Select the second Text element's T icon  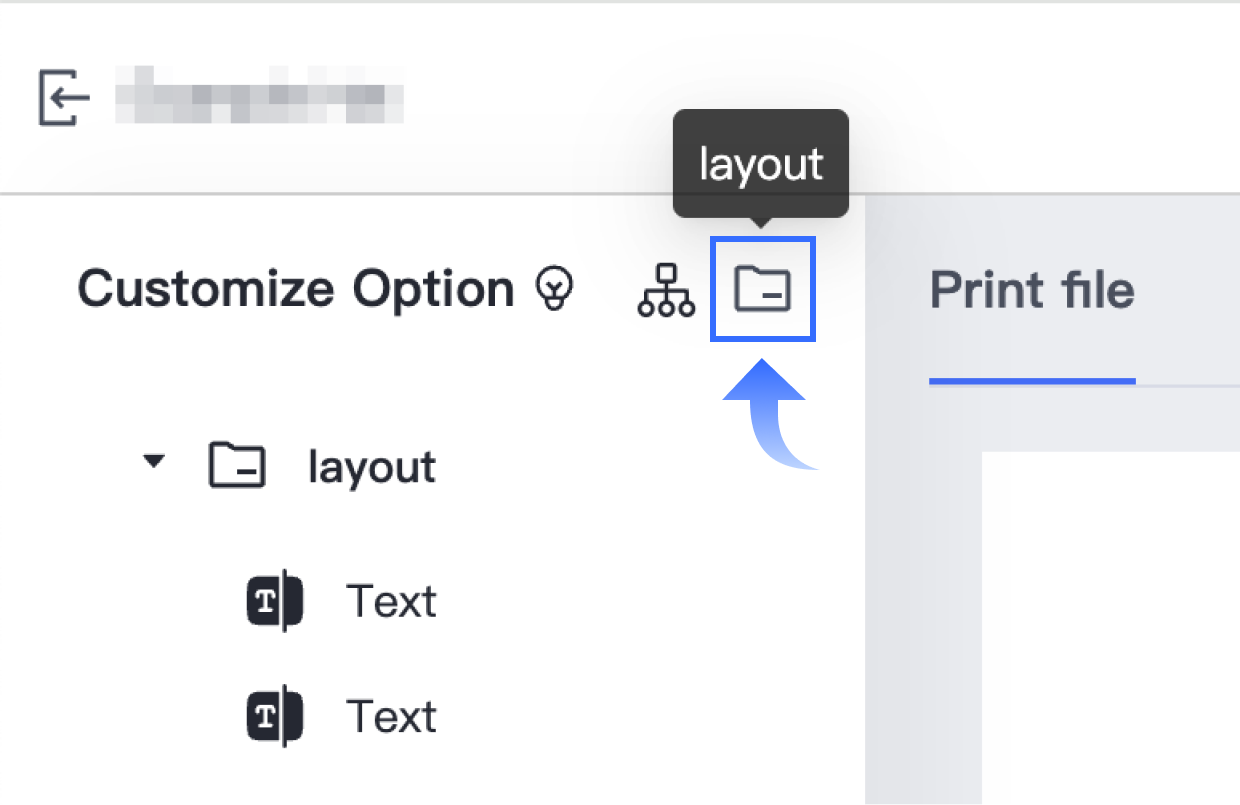(x=275, y=716)
